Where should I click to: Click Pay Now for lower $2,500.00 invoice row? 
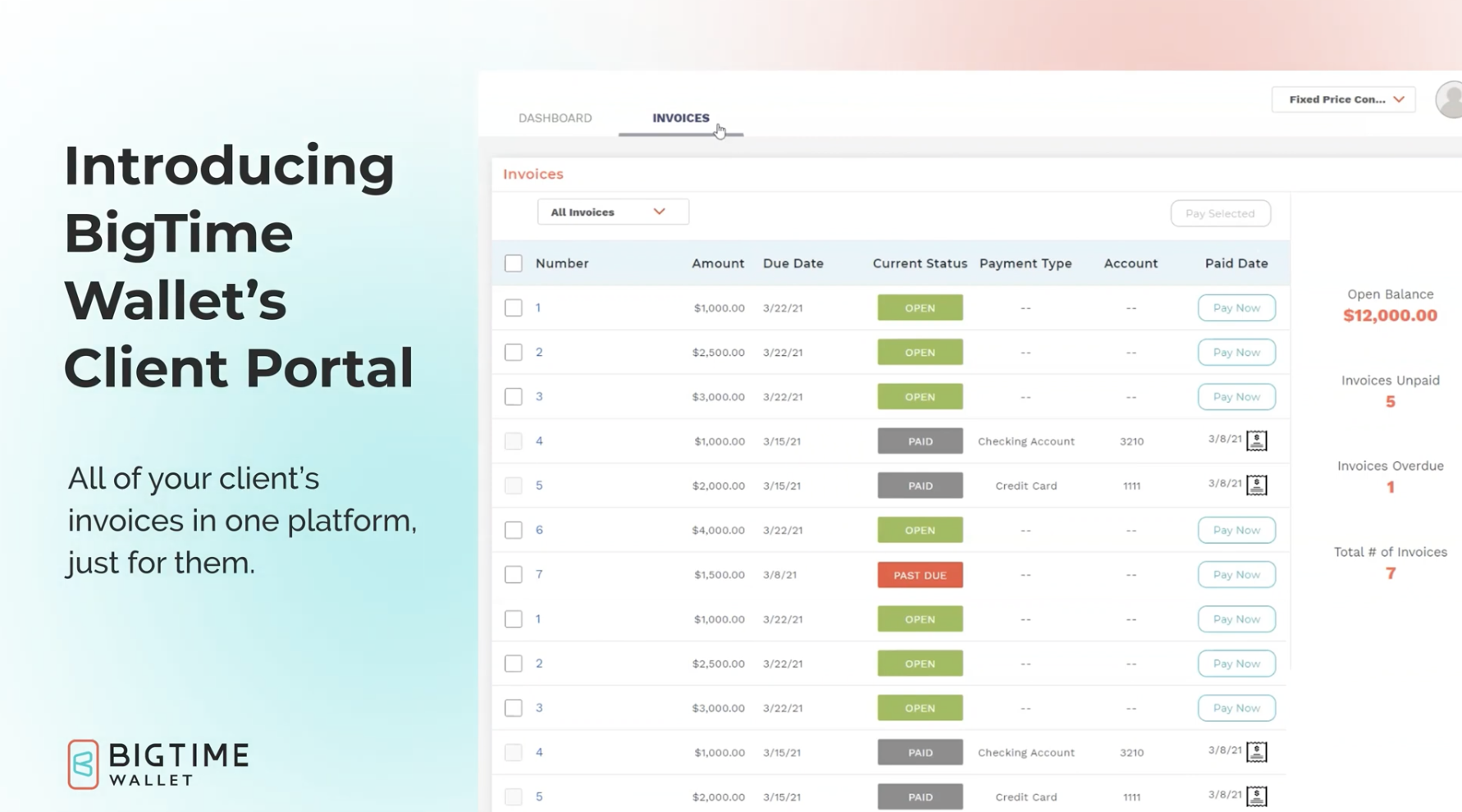(x=1236, y=663)
